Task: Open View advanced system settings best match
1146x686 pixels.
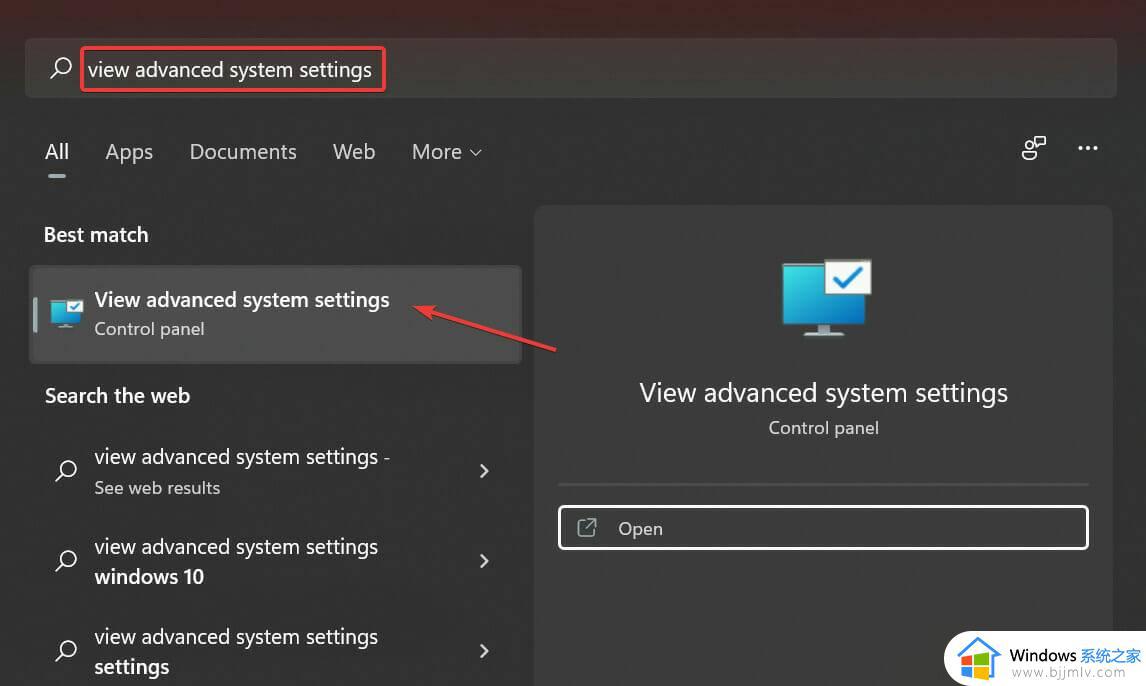Action: pyautogui.click(x=275, y=314)
